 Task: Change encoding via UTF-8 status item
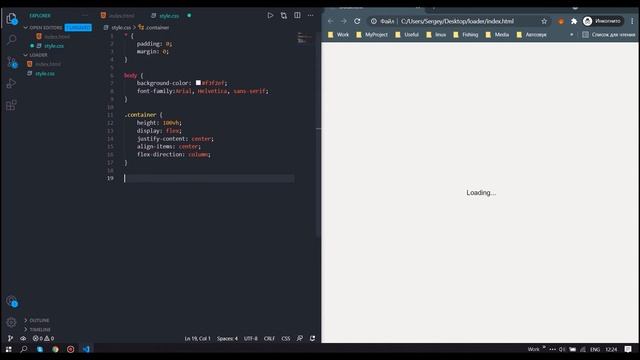(x=251, y=338)
